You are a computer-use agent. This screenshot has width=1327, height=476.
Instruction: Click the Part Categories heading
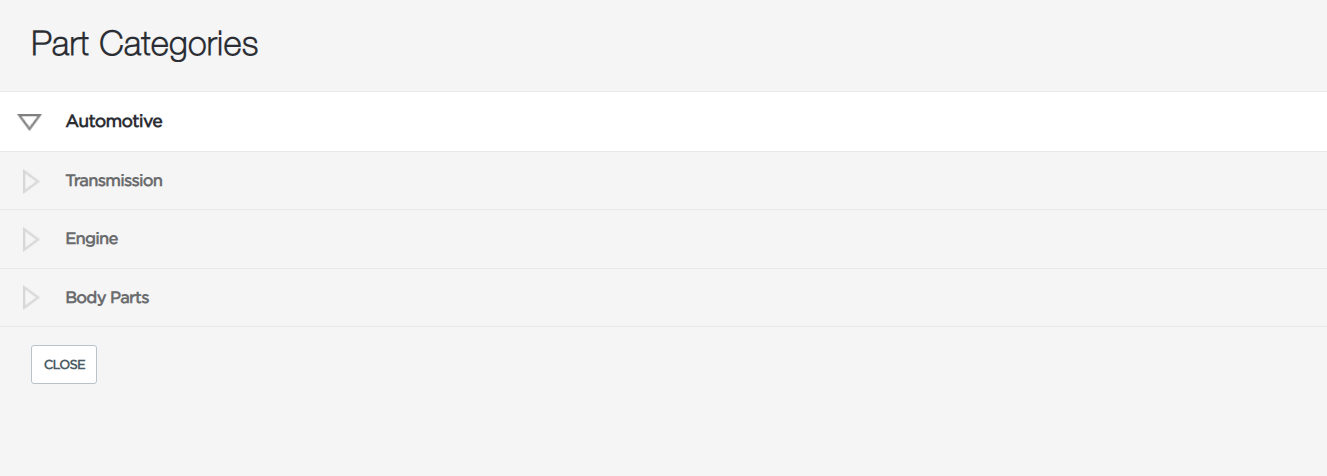(x=144, y=45)
